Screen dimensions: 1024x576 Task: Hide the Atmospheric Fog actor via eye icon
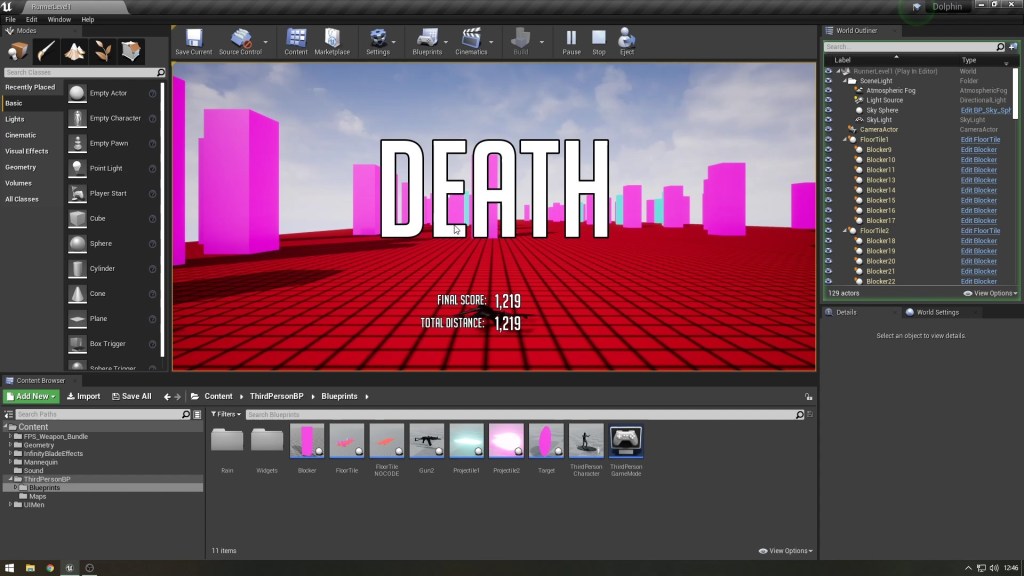[x=828, y=90]
